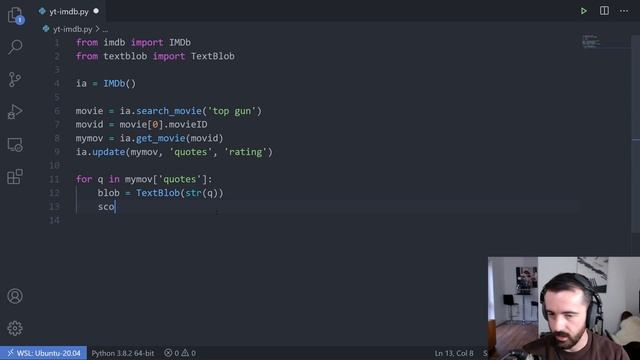Image resolution: width=640 pixels, height=360 pixels.
Task: Place cursor on line 1 IMDb import
Action: [x=180, y=42]
